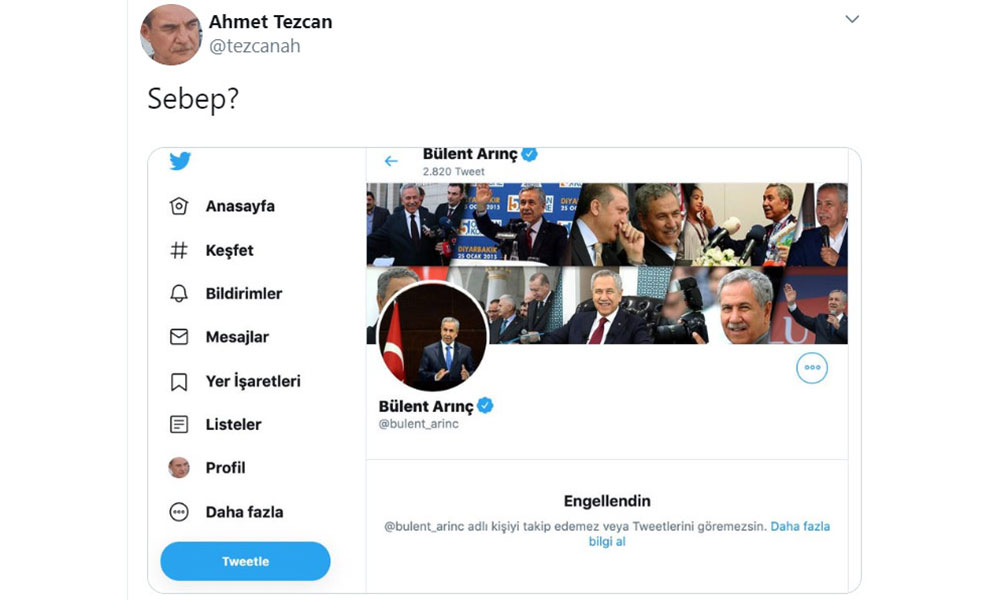Click the Anasayfa home icon
This screenshot has height=600, width=1000.
point(179,206)
